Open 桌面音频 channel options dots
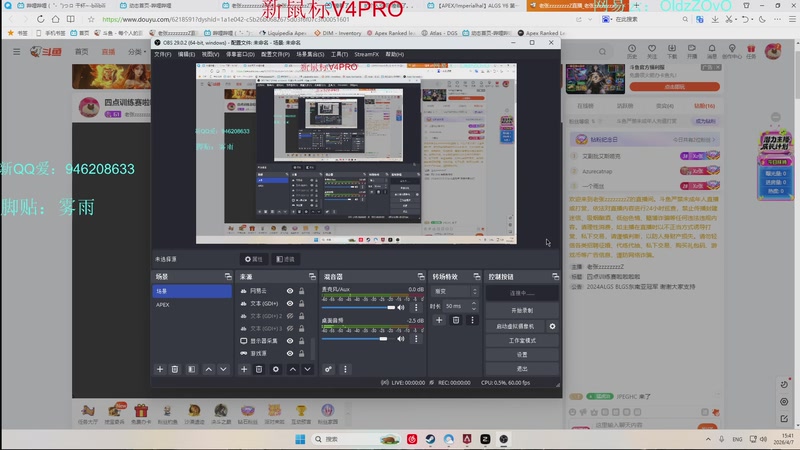This screenshot has height=450, width=800. pyautogui.click(x=416, y=339)
